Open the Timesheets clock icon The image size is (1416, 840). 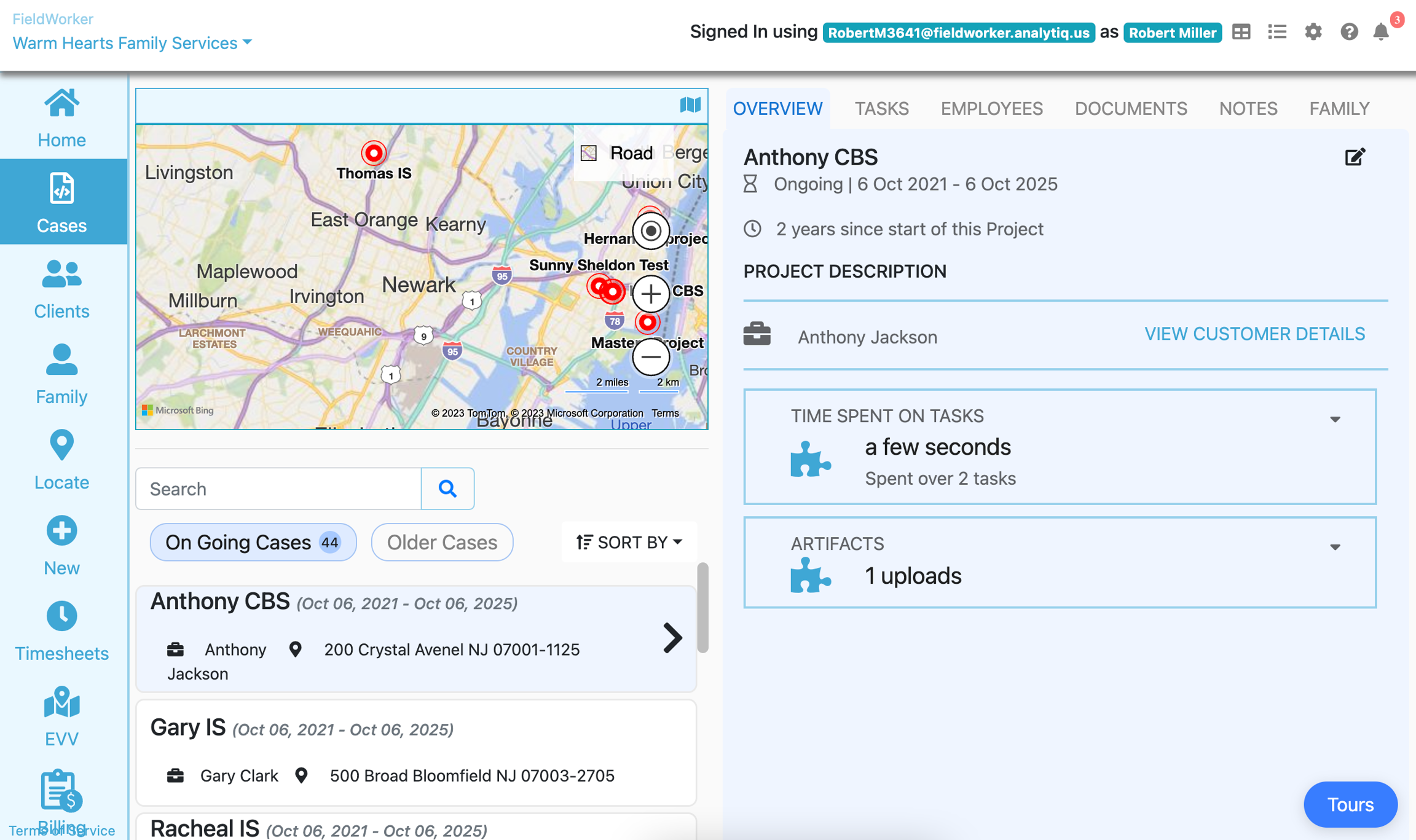click(x=61, y=616)
